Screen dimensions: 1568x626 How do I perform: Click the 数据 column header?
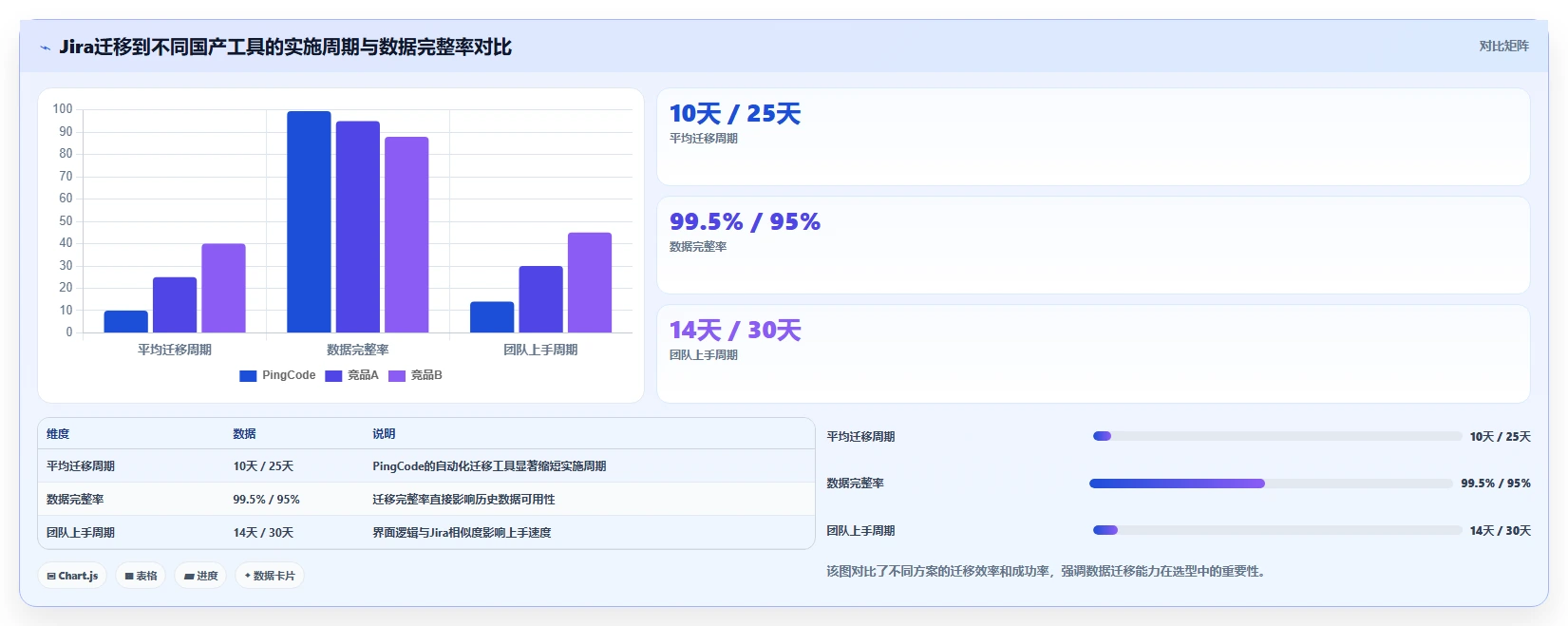tap(245, 434)
